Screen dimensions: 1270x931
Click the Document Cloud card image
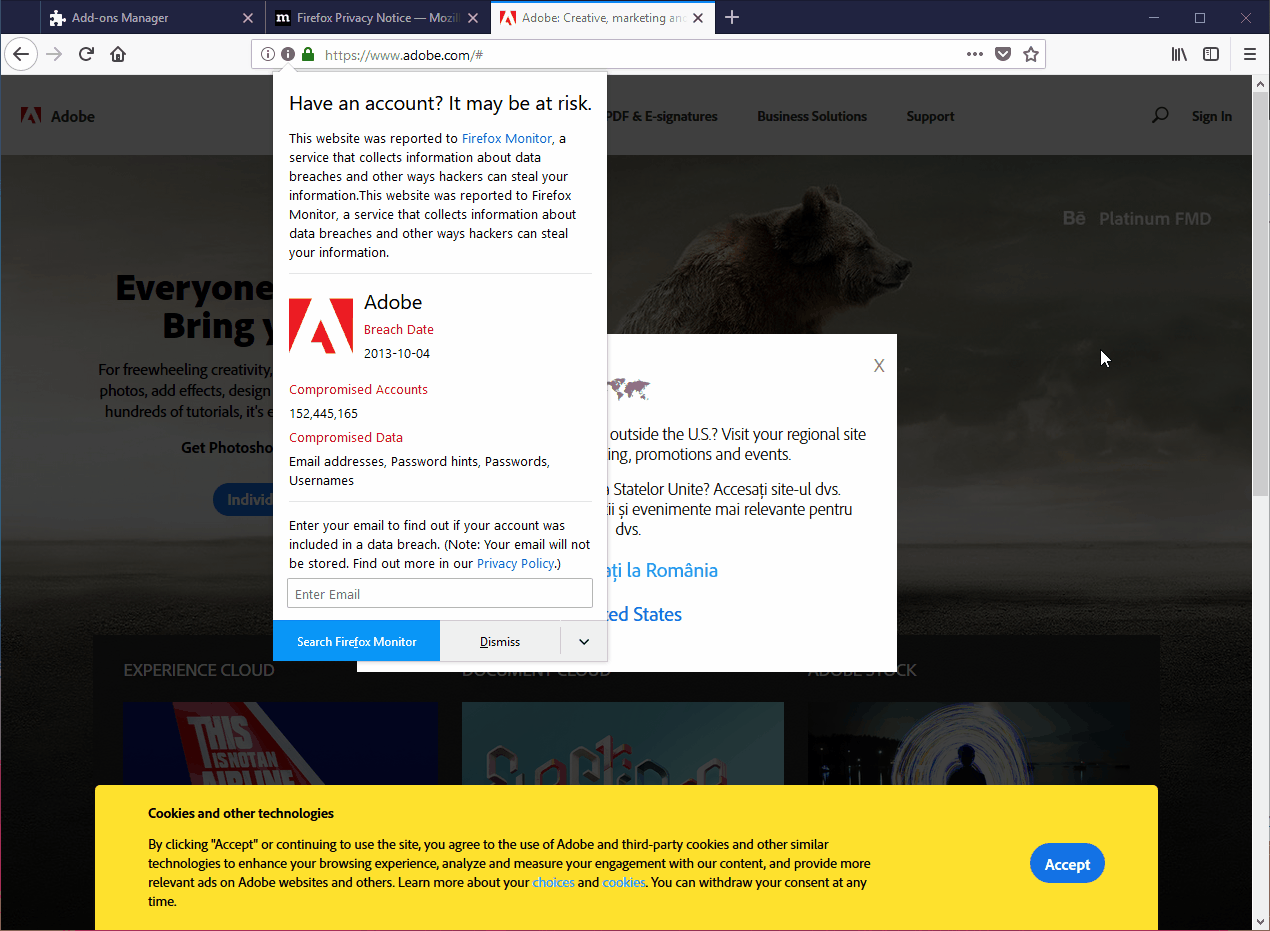coord(623,743)
